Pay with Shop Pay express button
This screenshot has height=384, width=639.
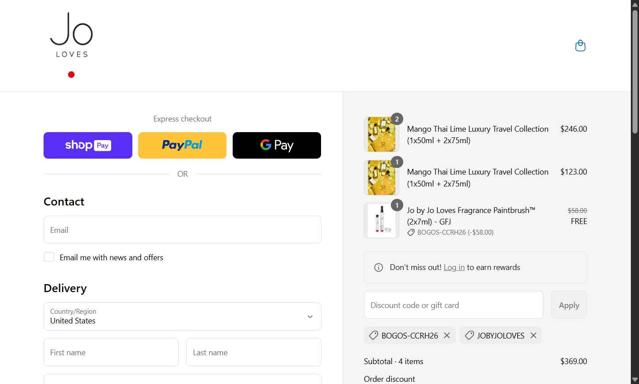(88, 145)
